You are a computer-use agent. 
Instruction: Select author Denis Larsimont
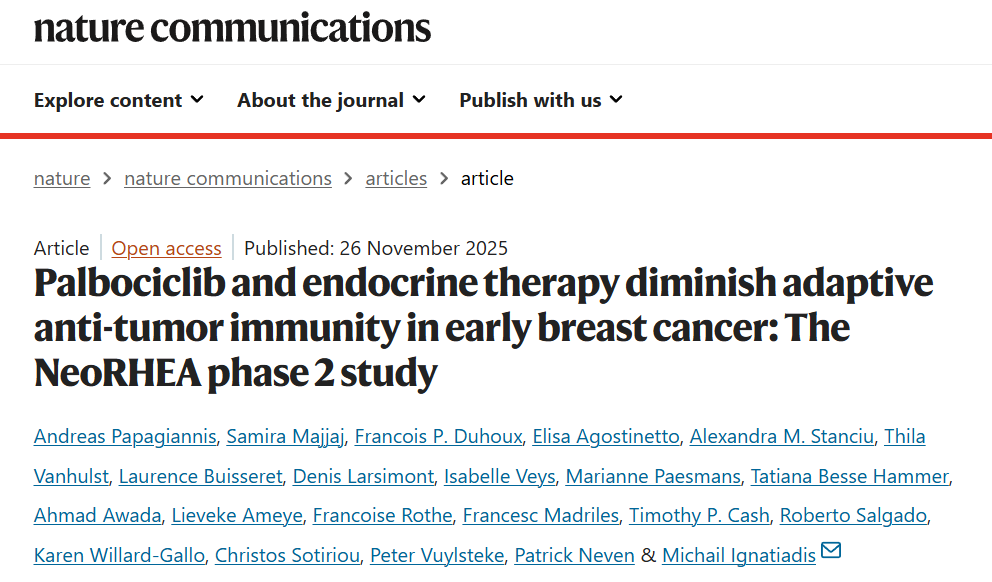363,477
